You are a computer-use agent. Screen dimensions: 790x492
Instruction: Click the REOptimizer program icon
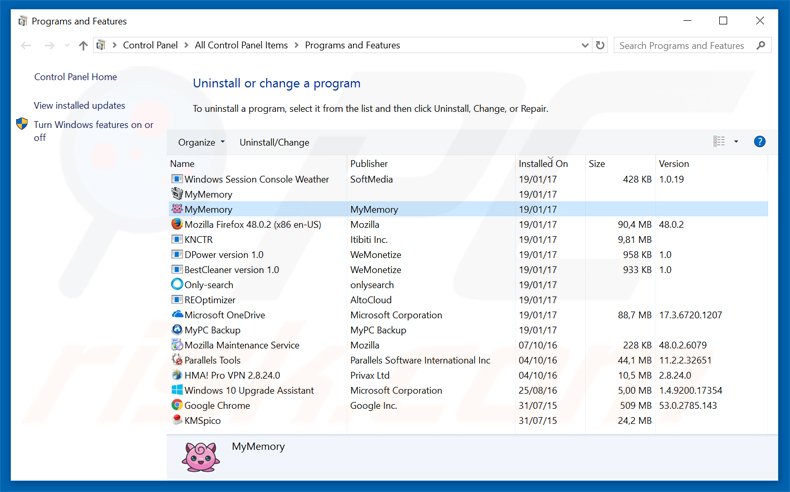tap(176, 300)
